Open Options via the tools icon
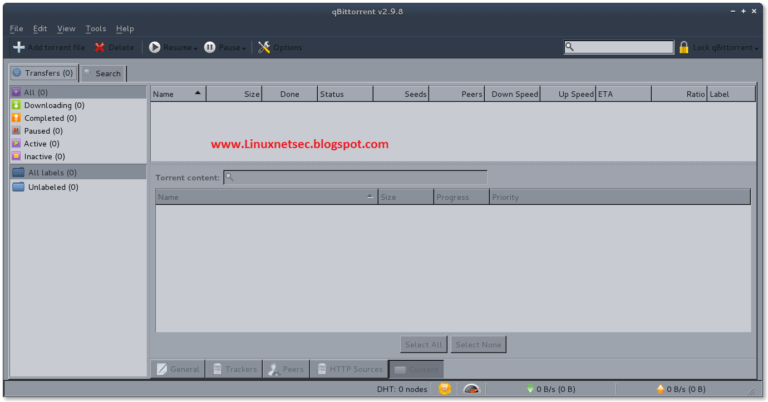 tap(264, 47)
